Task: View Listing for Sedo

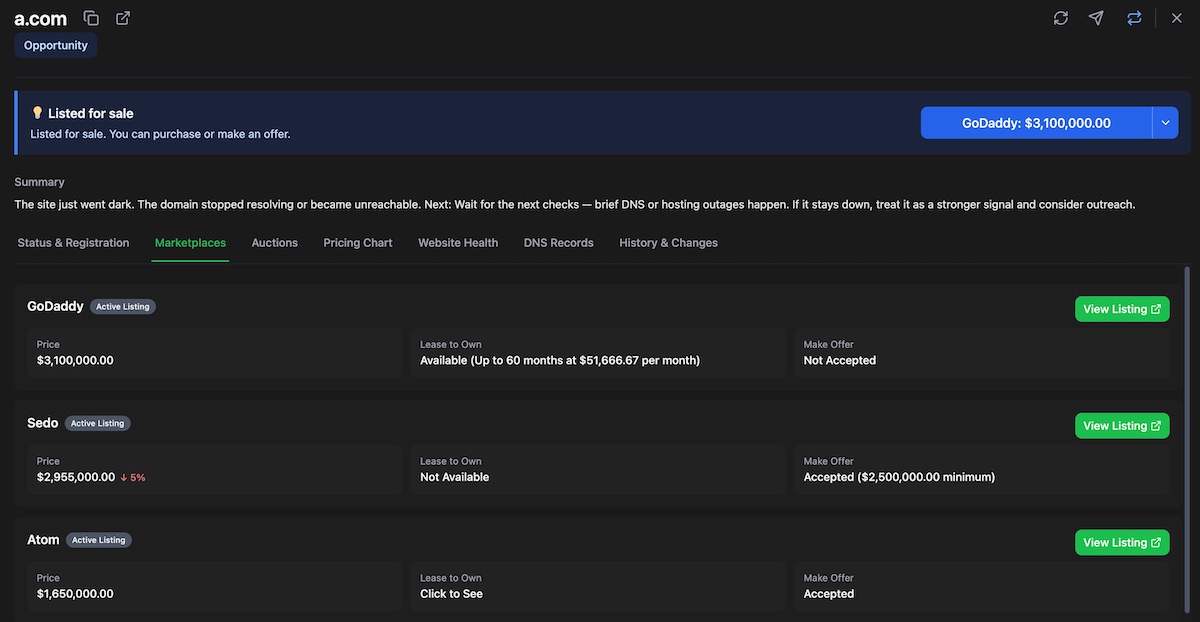Action: [x=1122, y=426]
